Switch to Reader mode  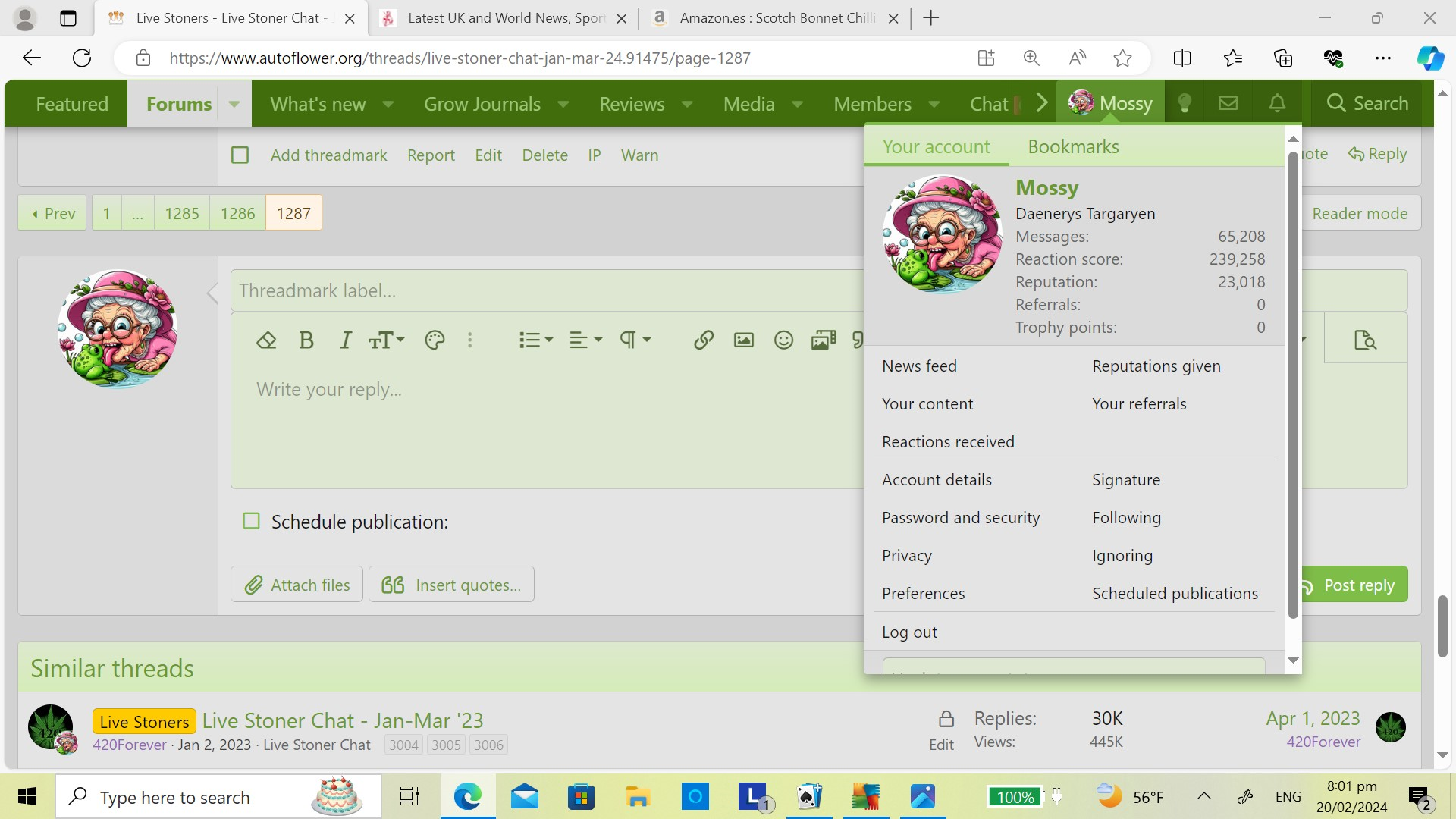[x=1360, y=213]
